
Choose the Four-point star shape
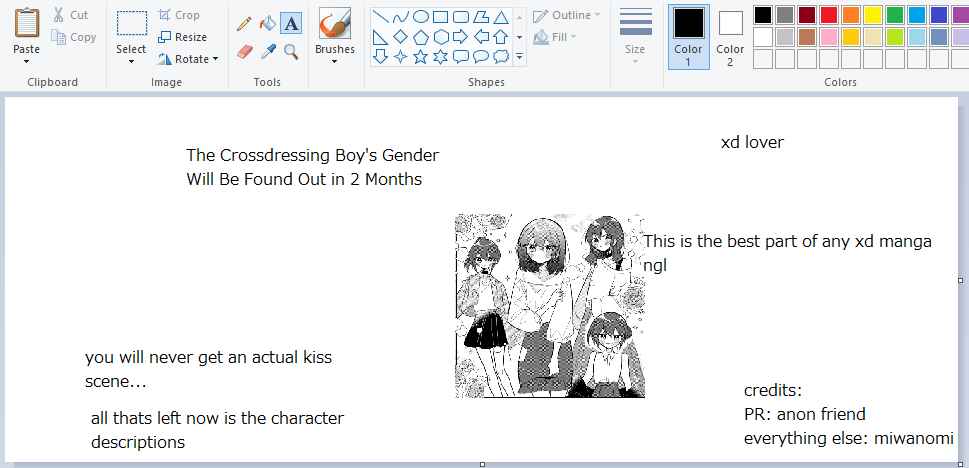pyautogui.click(x=400, y=57)
